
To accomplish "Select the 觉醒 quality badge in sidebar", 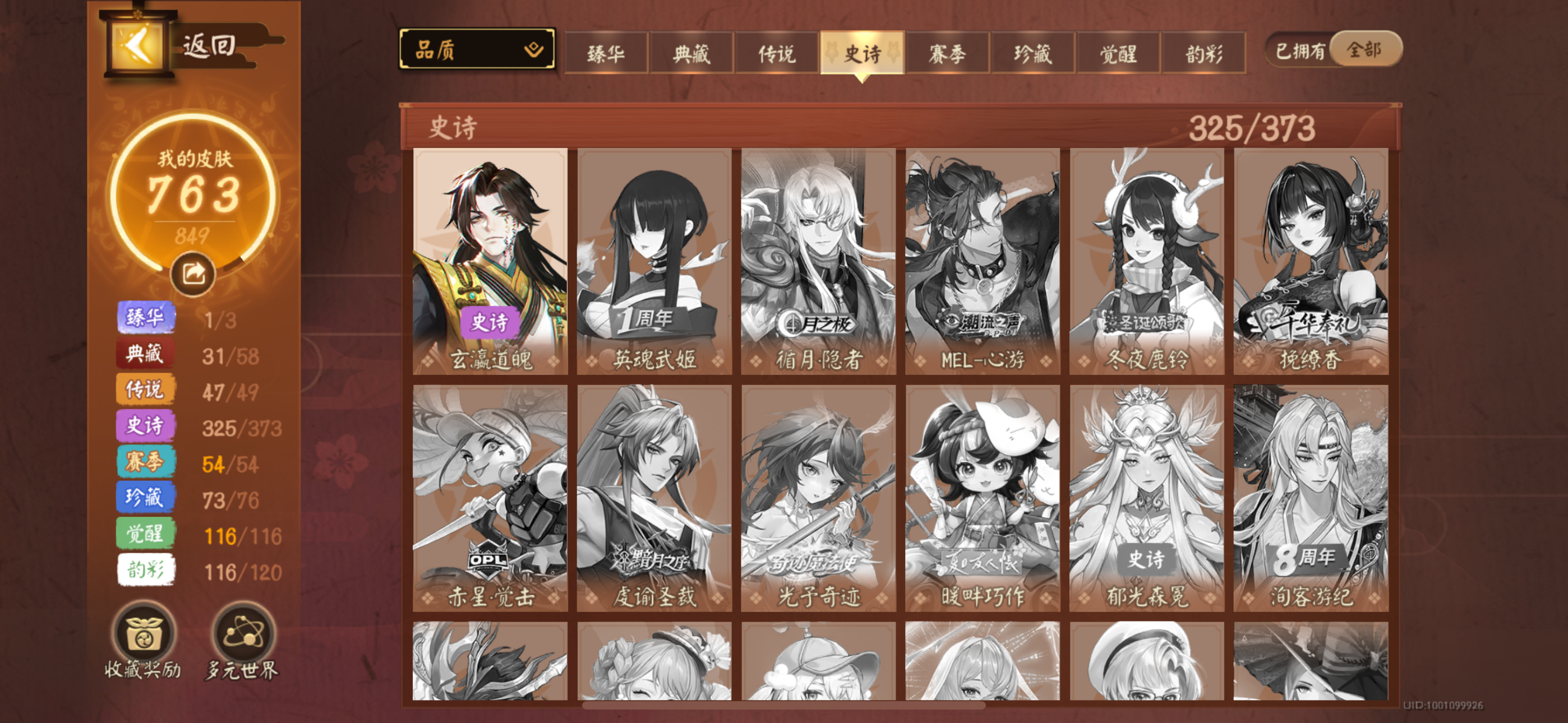I will pyautogui.click(x=146, y=534).
